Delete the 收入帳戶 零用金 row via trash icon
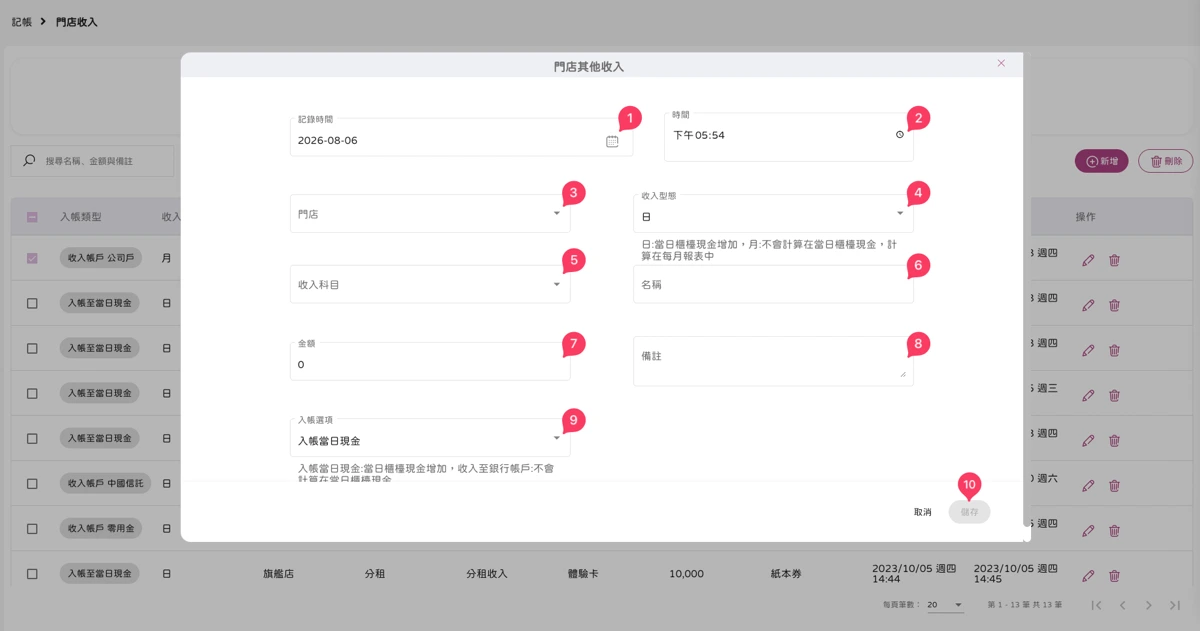Image resolution: width=1200 pixels, height=631 pixels. 1114,530
